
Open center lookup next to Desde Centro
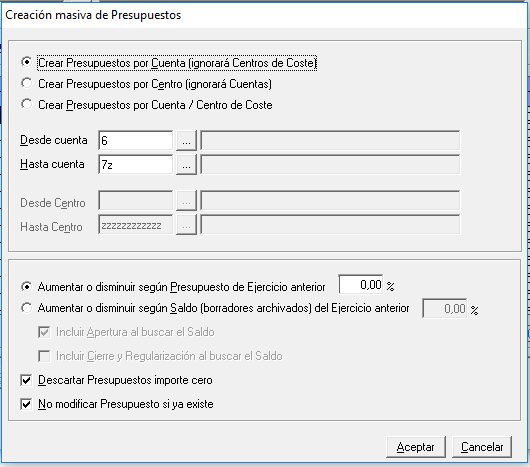coord(186,201)
